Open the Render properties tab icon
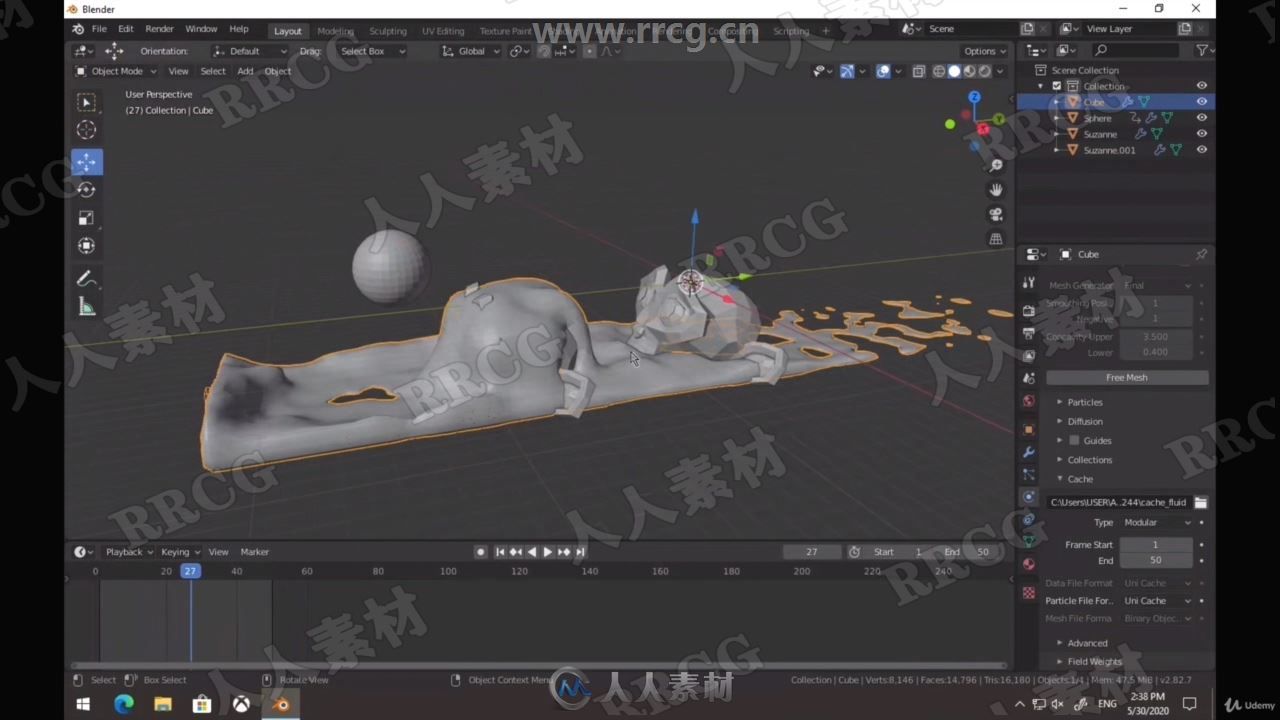The height and width of the screenshot is (720, 1280). (1029, 311)
